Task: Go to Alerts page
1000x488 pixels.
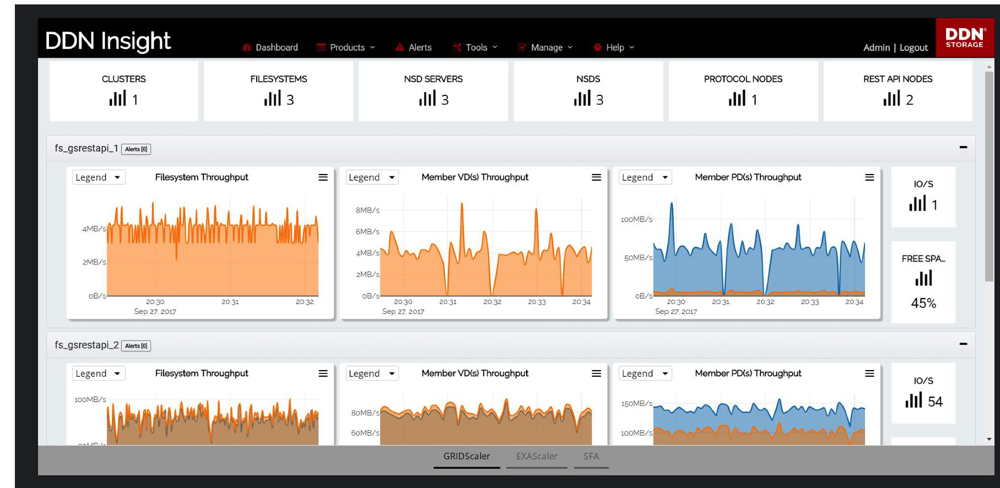Action: 413,47
